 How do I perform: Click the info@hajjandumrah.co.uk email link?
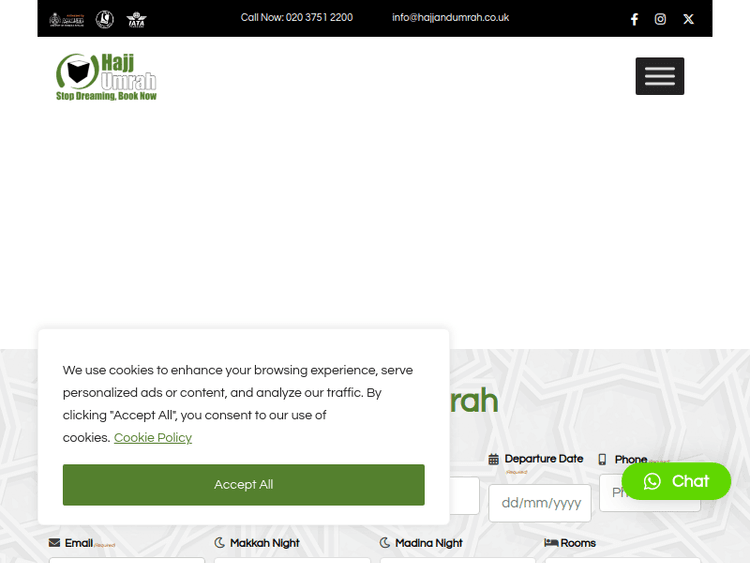(x=450, y=18)
